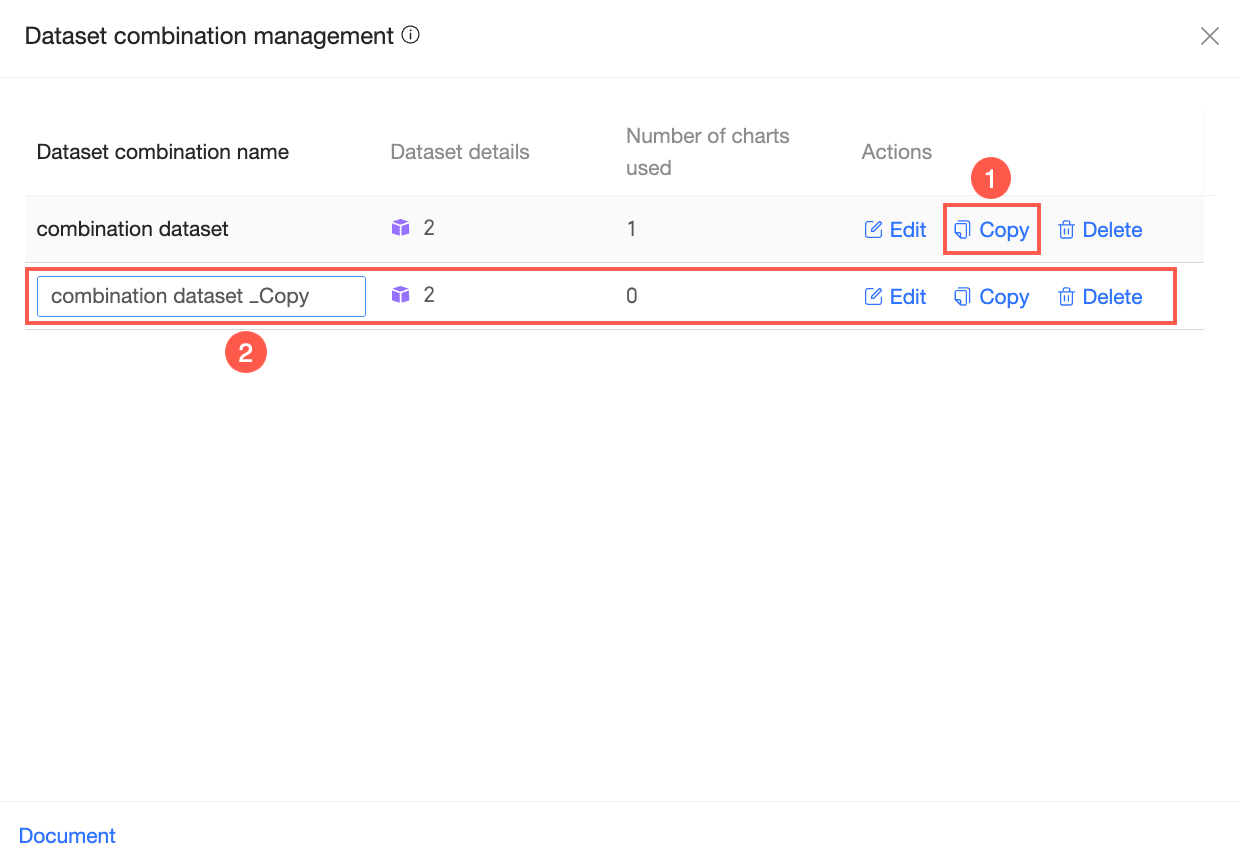Click the Dataset combination name column header
This screenshot has height=868, width=1240.
(163, 152)
